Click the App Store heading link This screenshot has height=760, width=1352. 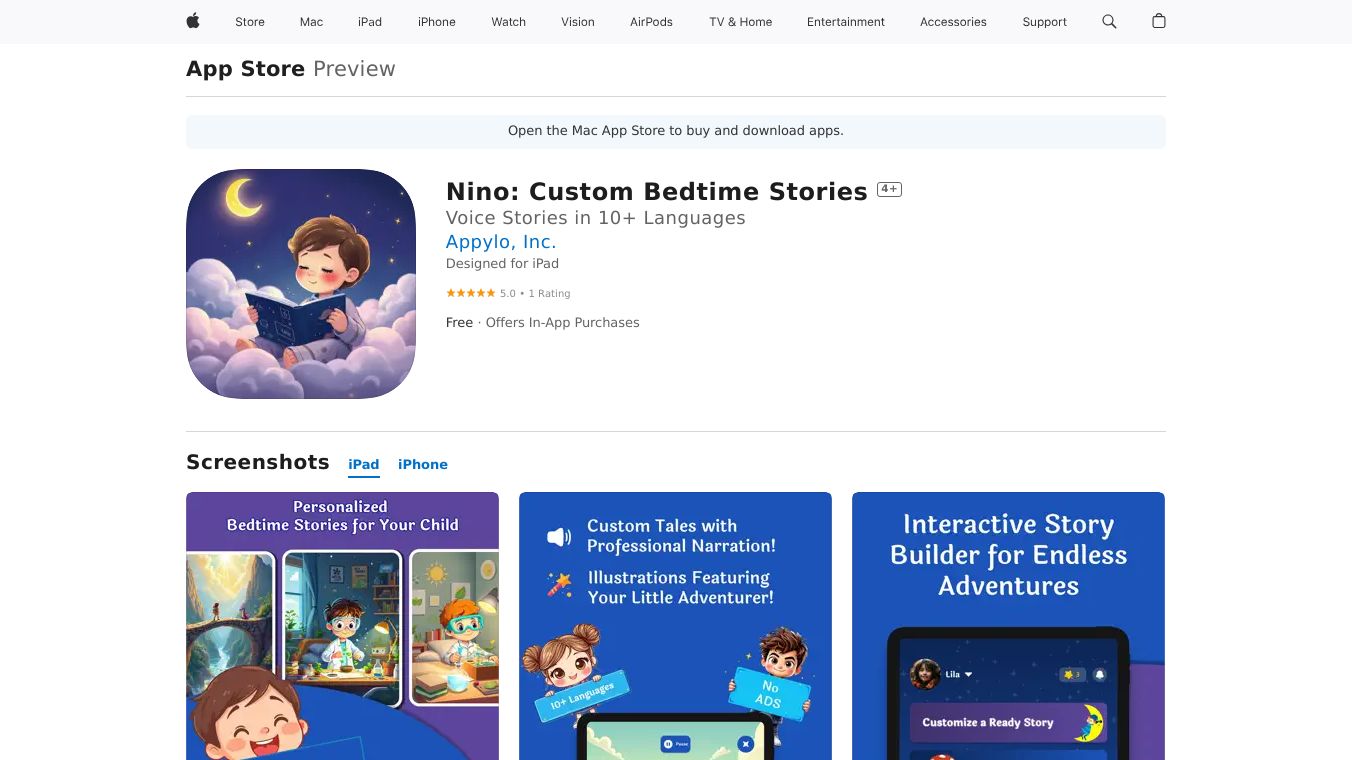(245, 69)
